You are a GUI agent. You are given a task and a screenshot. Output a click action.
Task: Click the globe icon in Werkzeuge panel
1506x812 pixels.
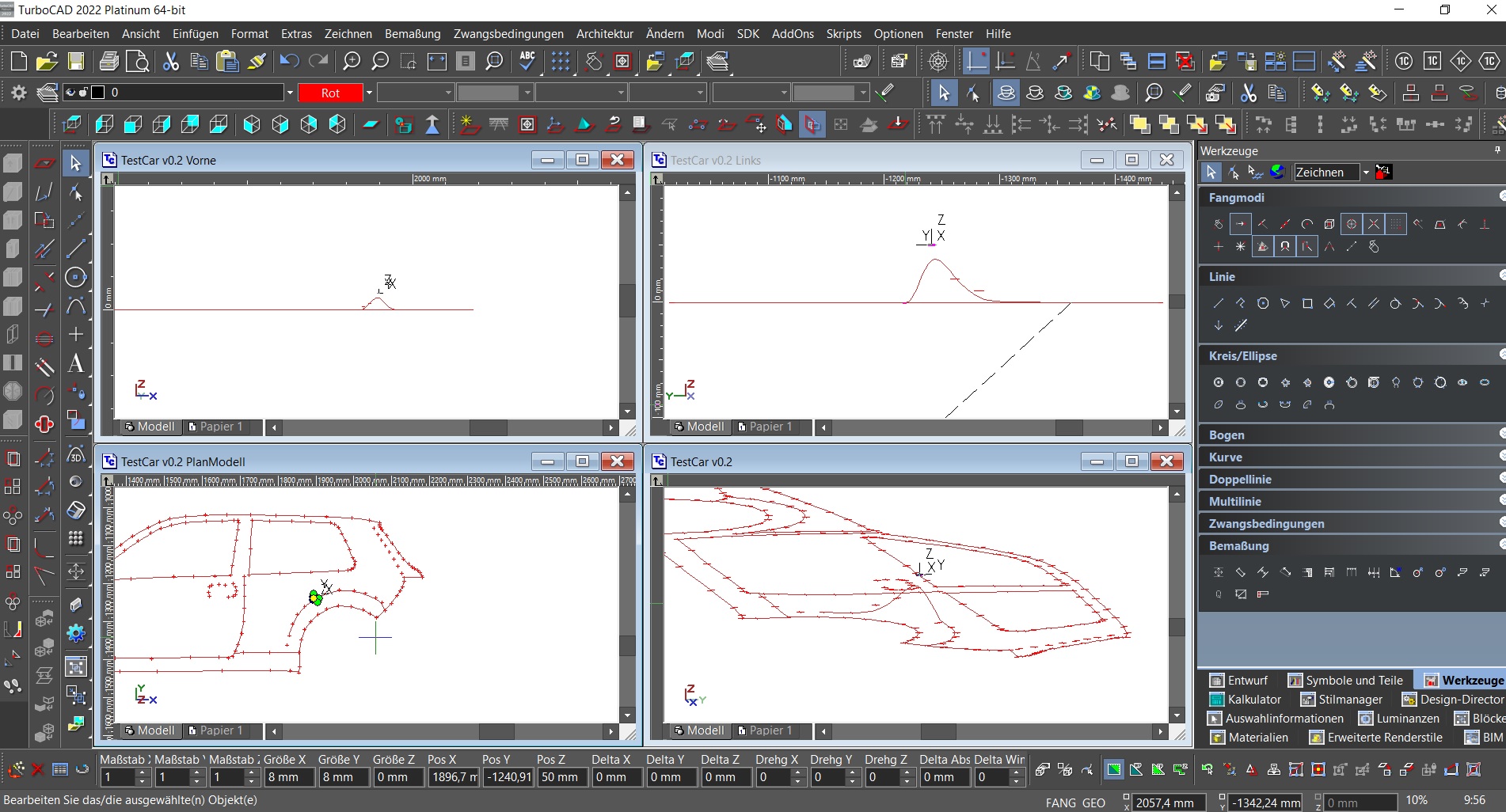click(x=1276, y=172)
